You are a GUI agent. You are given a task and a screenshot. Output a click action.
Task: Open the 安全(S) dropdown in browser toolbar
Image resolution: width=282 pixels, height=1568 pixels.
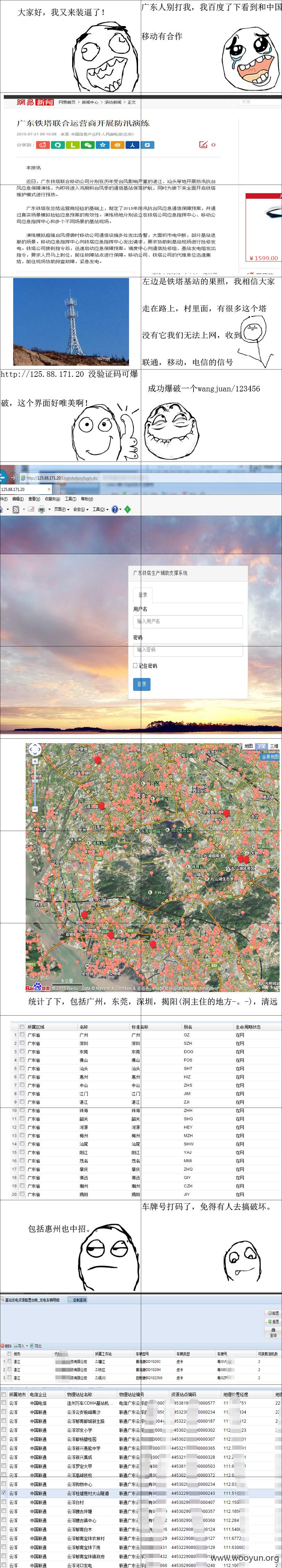[80, 509]
